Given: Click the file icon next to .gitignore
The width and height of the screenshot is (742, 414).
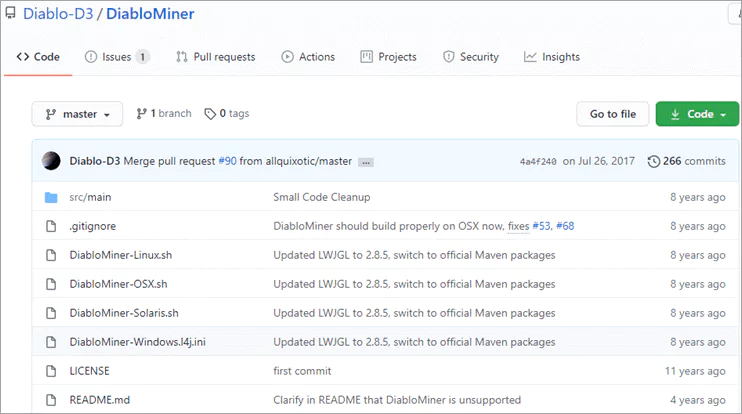Looking at the screenshot, I should (x=51, y=226).
